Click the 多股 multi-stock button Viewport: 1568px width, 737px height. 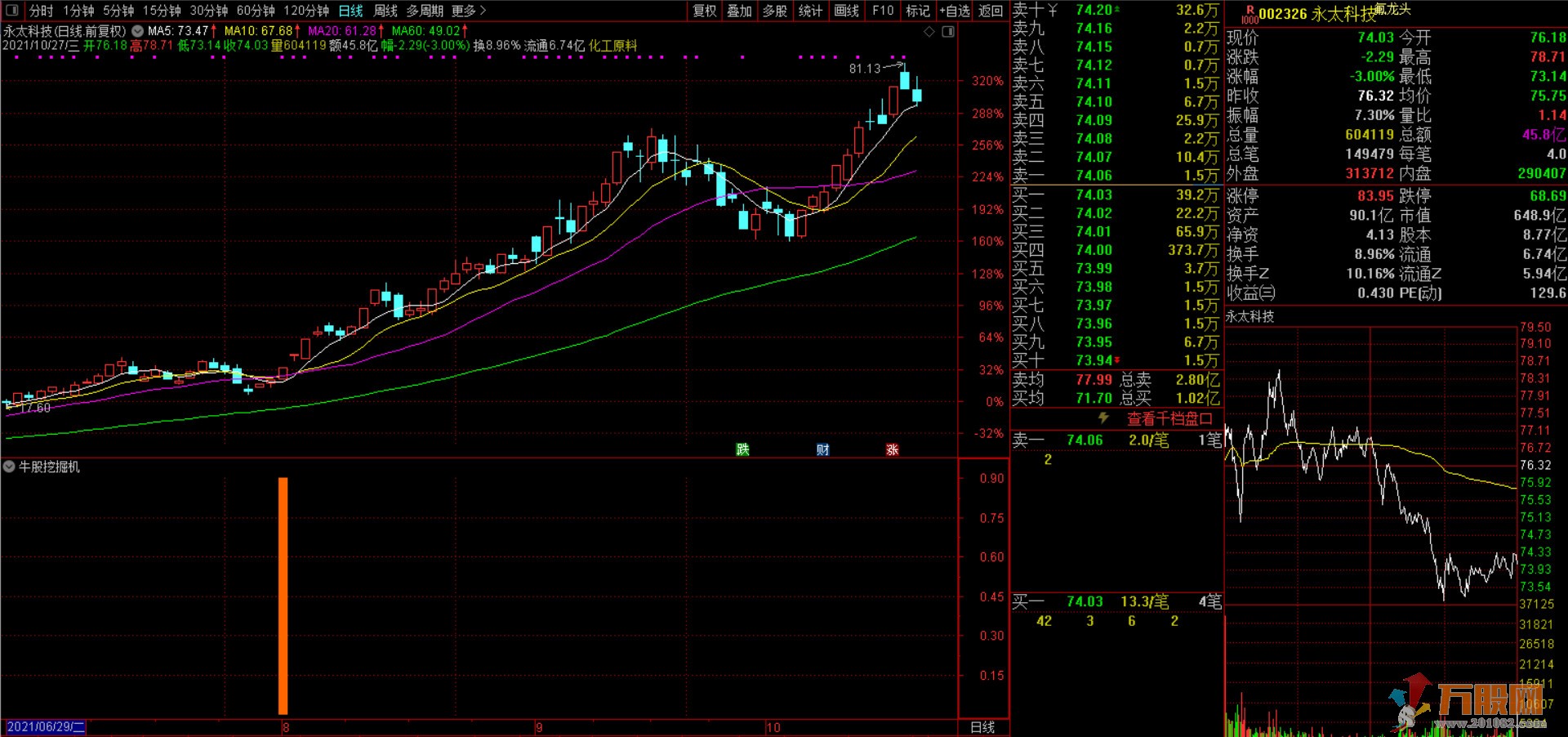tap(775, 11)
